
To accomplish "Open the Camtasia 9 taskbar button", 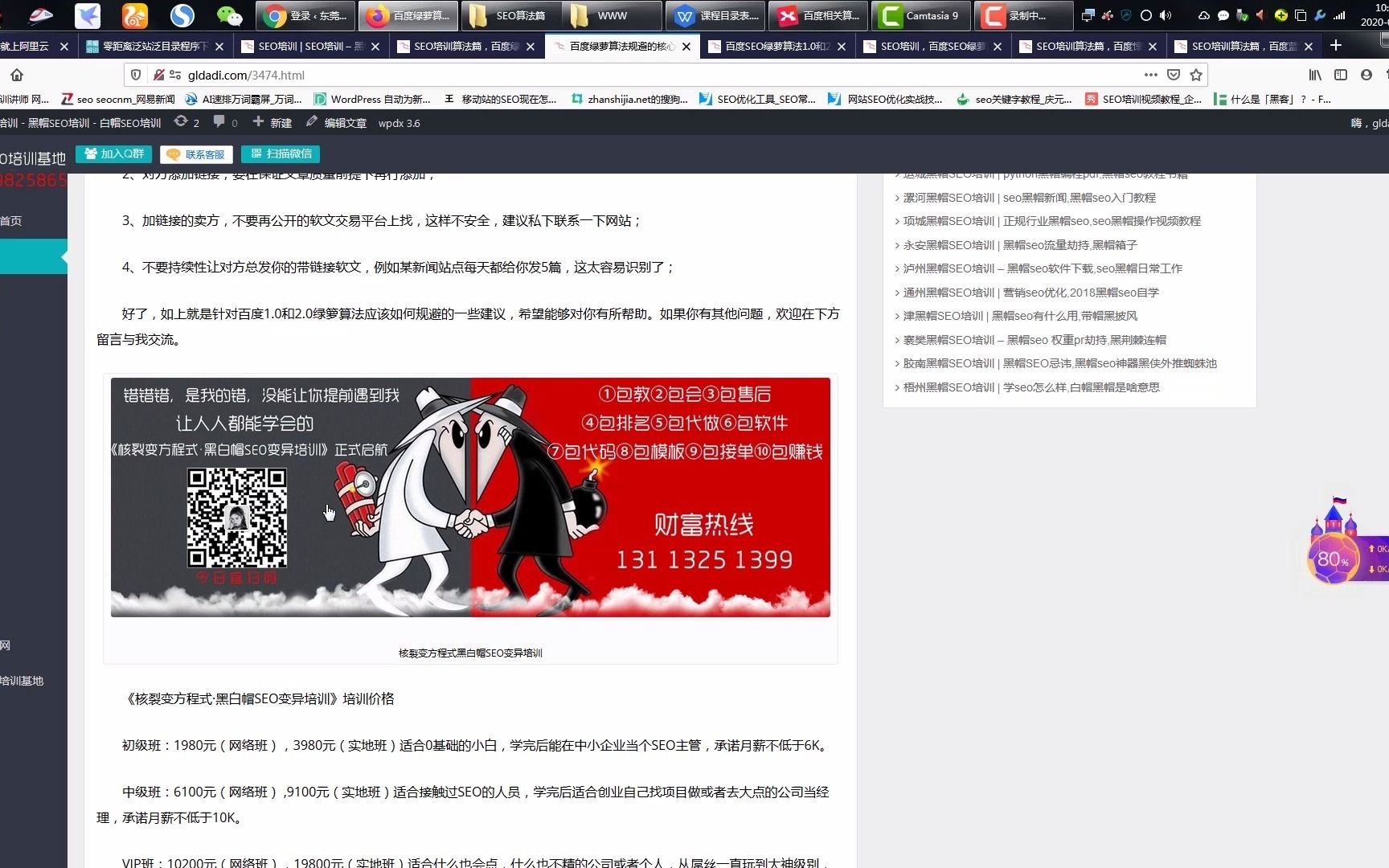I will click(920, 15).
